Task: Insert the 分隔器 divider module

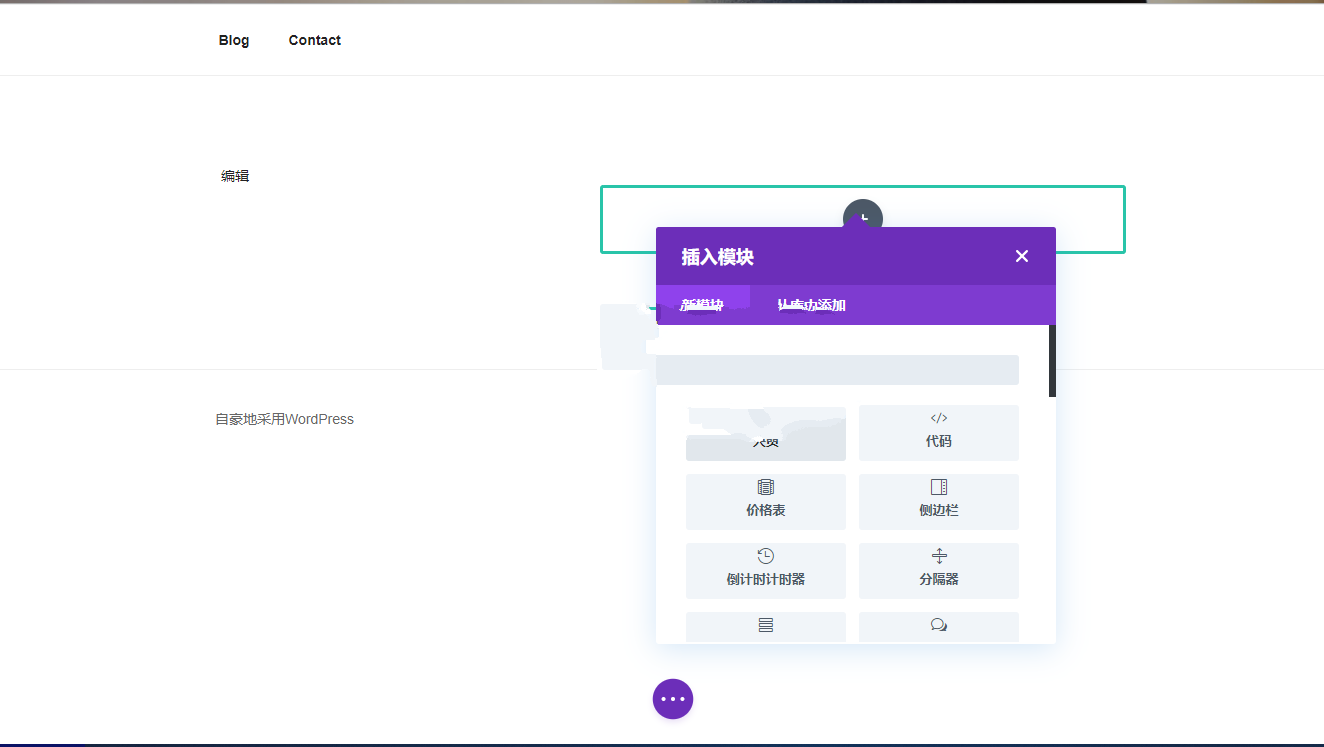Action: point(938,570)
